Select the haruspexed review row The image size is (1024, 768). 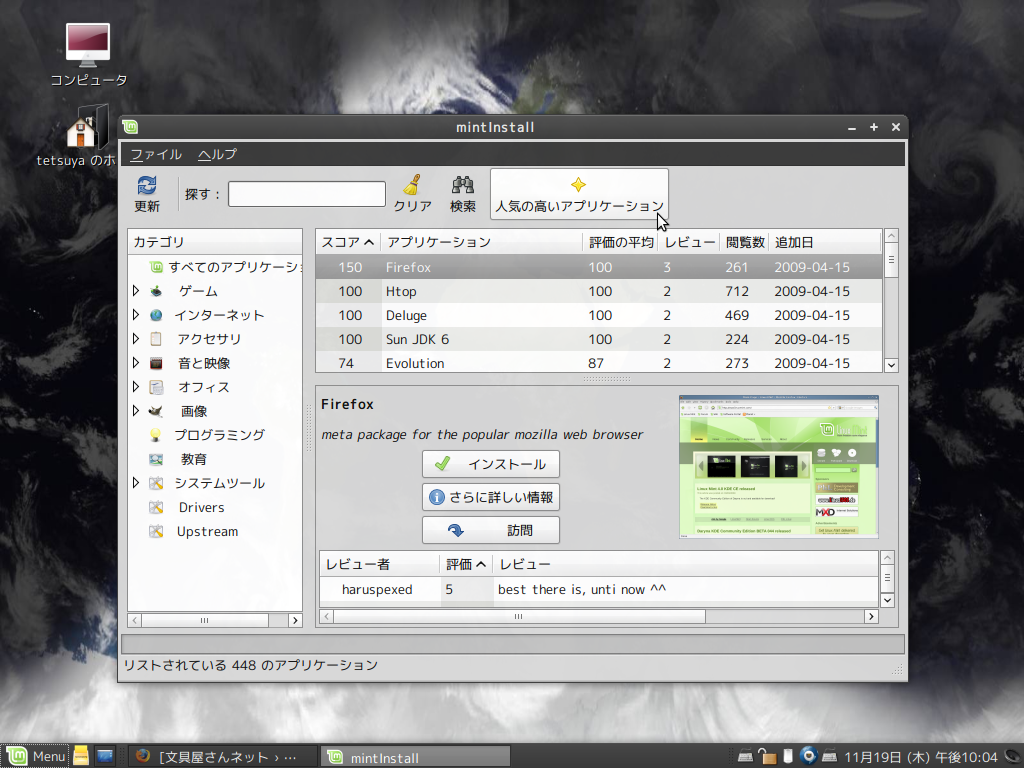tap(599, 589)
